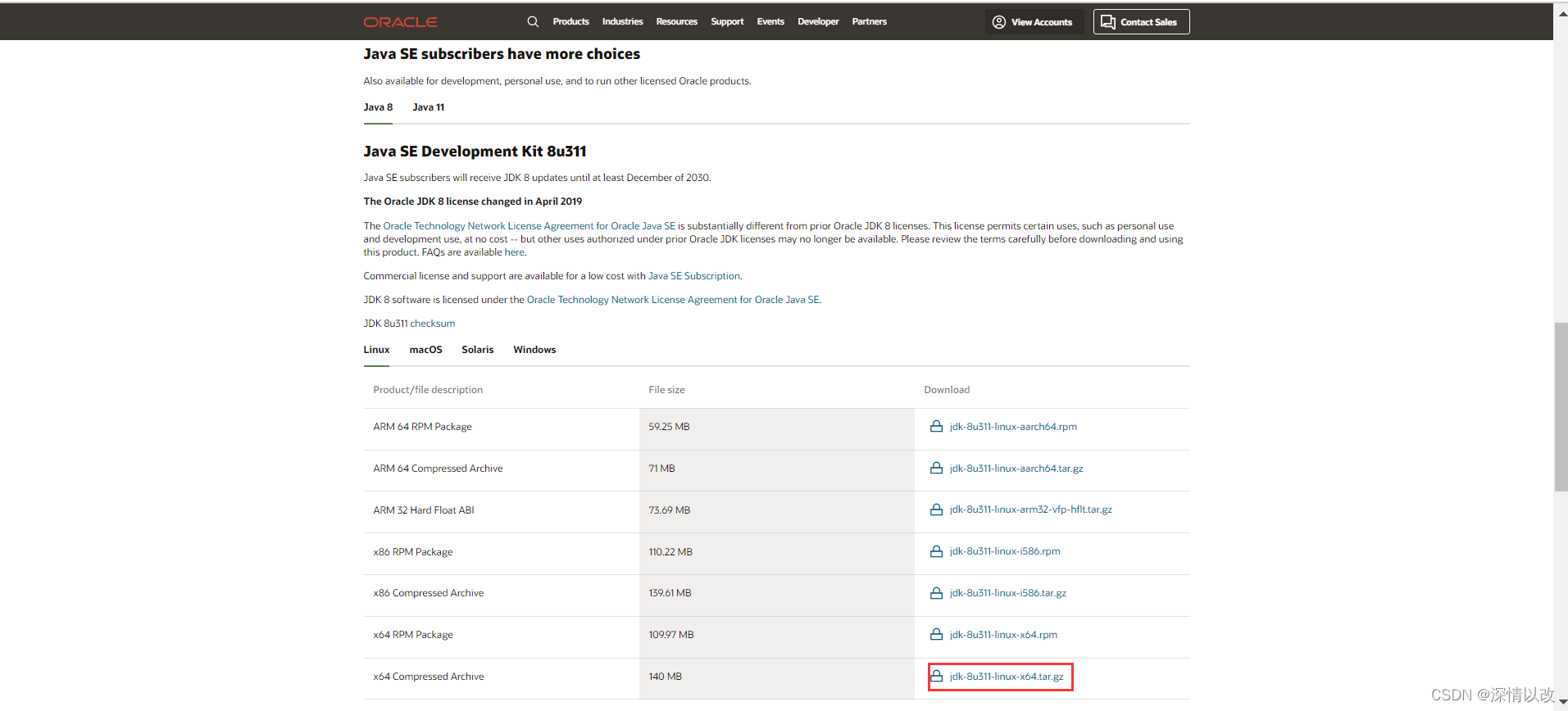Click the FAQs 'here' link
The height and width of the screenshot is (711, 1568).
tap(514, 252)
